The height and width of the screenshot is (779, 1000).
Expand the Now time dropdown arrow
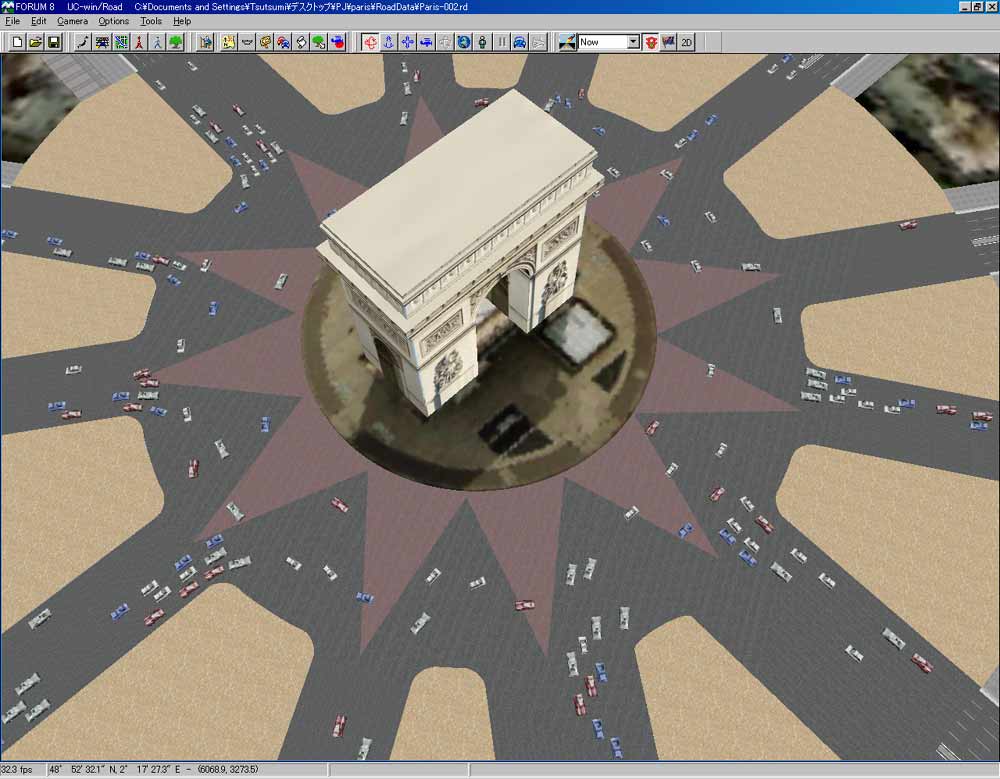633,42
